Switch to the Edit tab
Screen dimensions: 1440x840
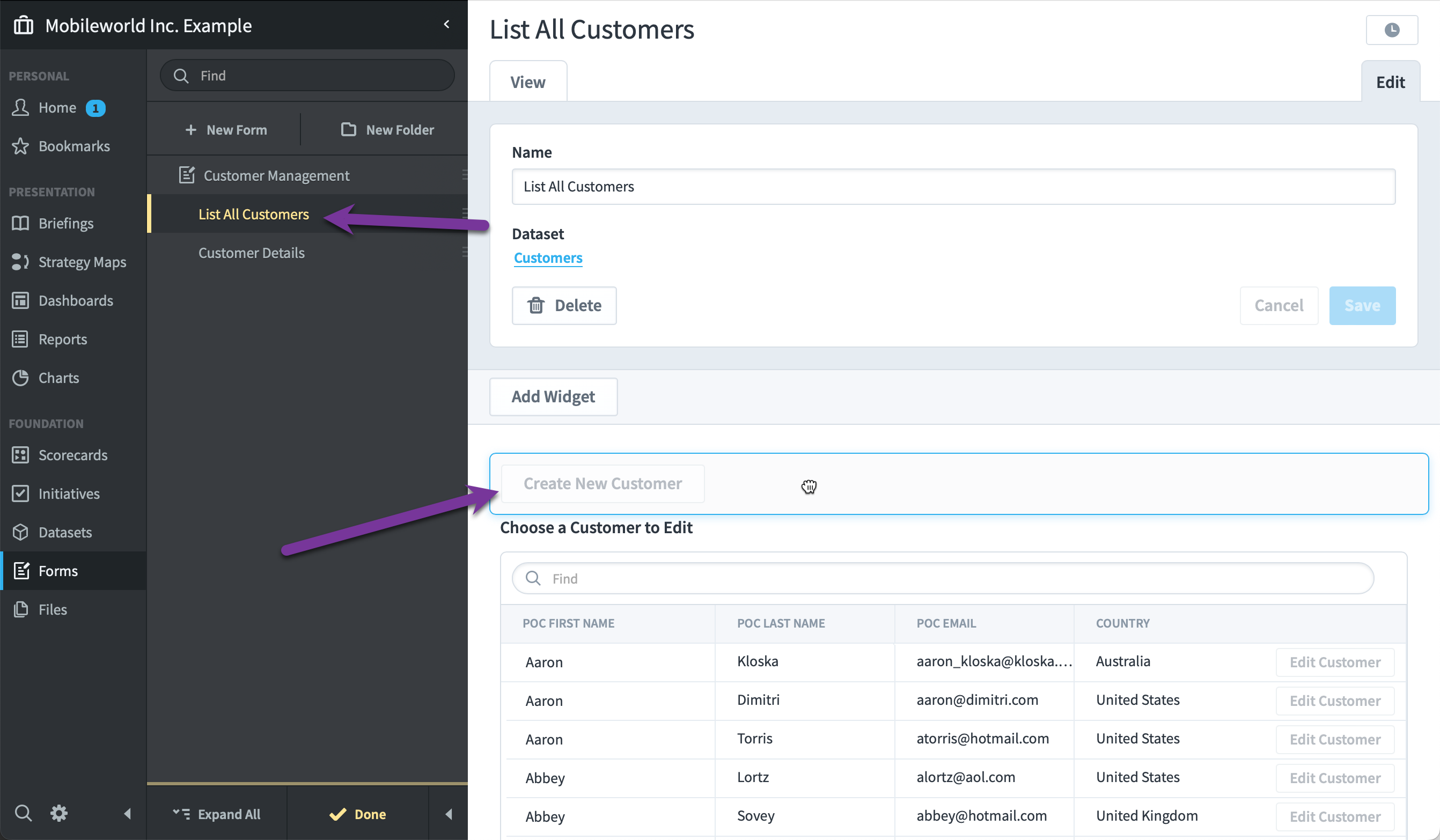tap(1390, 82)
